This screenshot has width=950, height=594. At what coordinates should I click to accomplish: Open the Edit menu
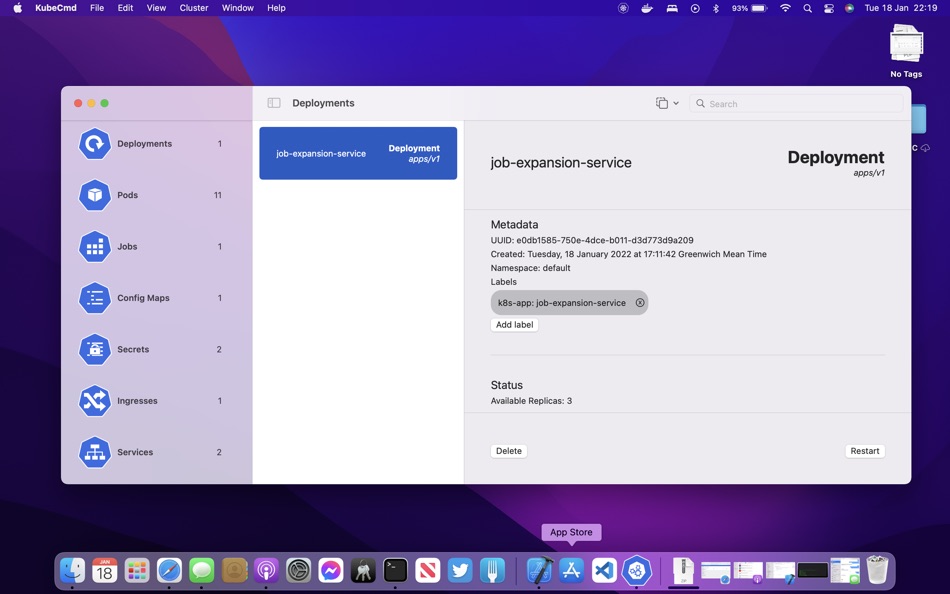[x=125, y=8]
